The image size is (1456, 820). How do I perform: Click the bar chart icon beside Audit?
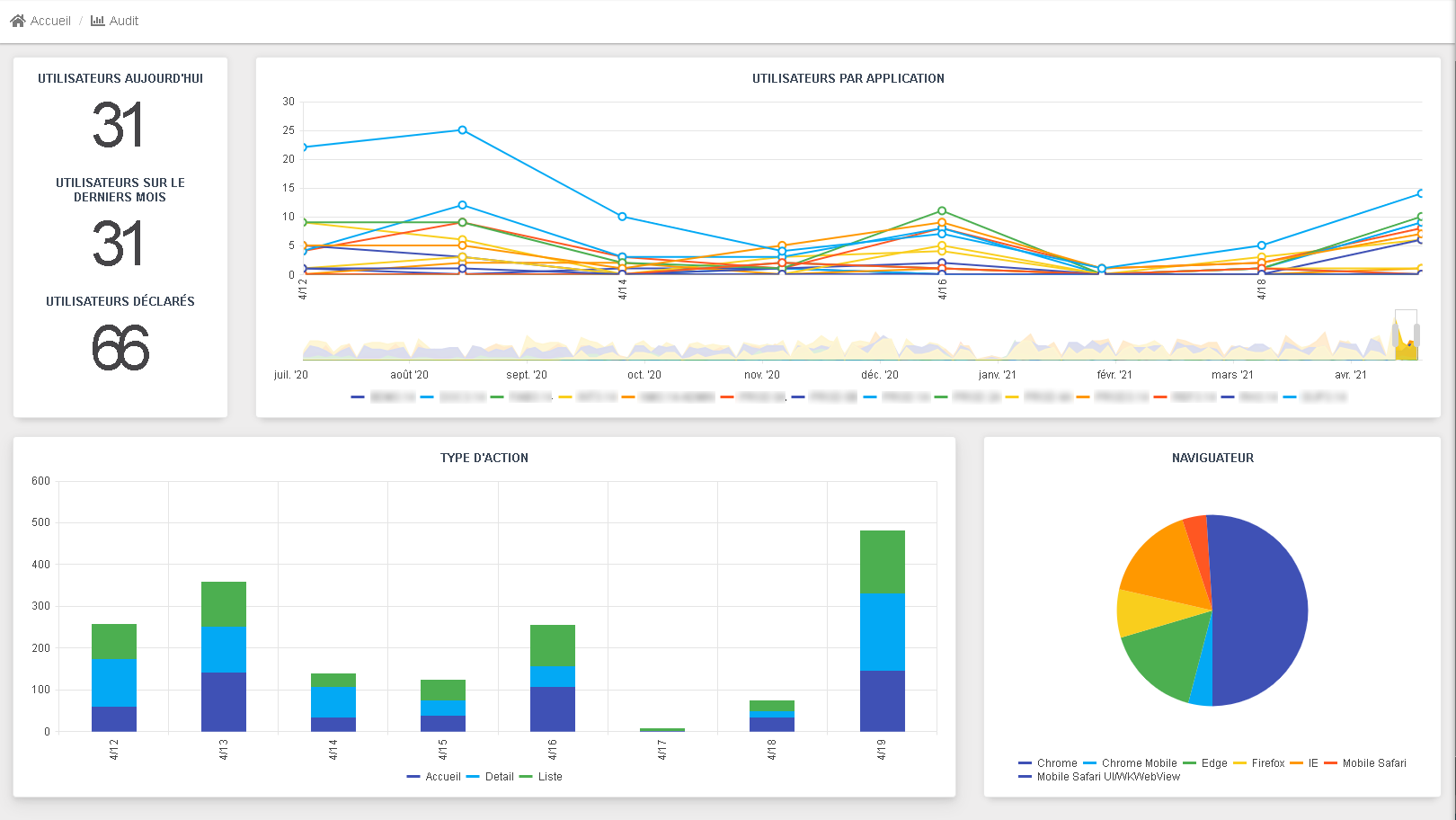(x=97, y=21)
